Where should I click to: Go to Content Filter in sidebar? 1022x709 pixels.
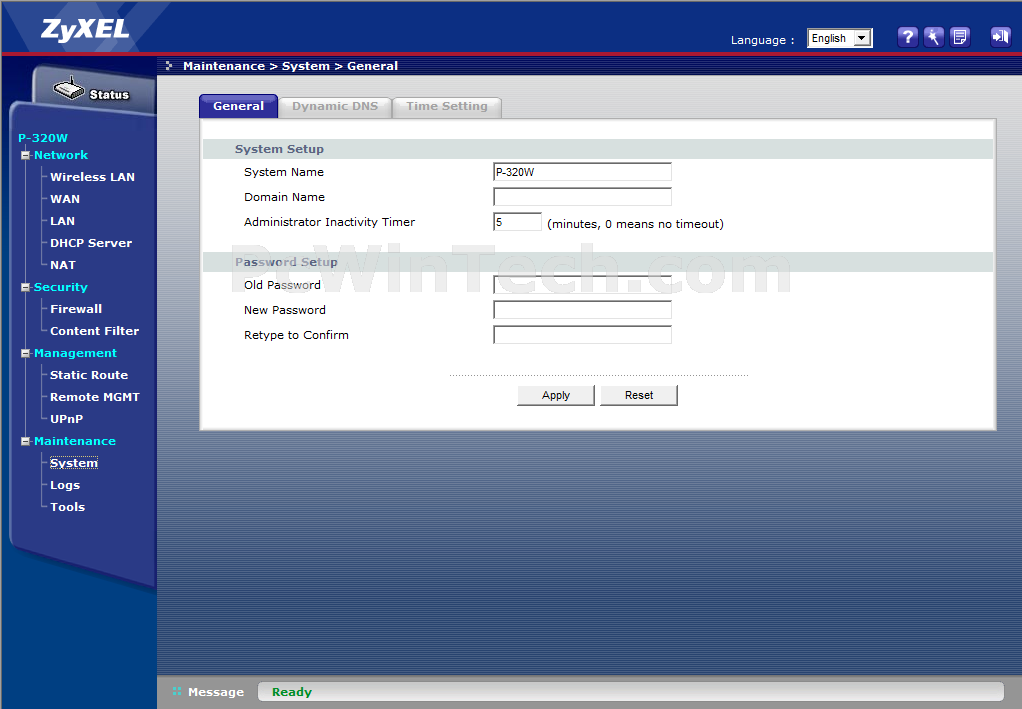[95, 331]
